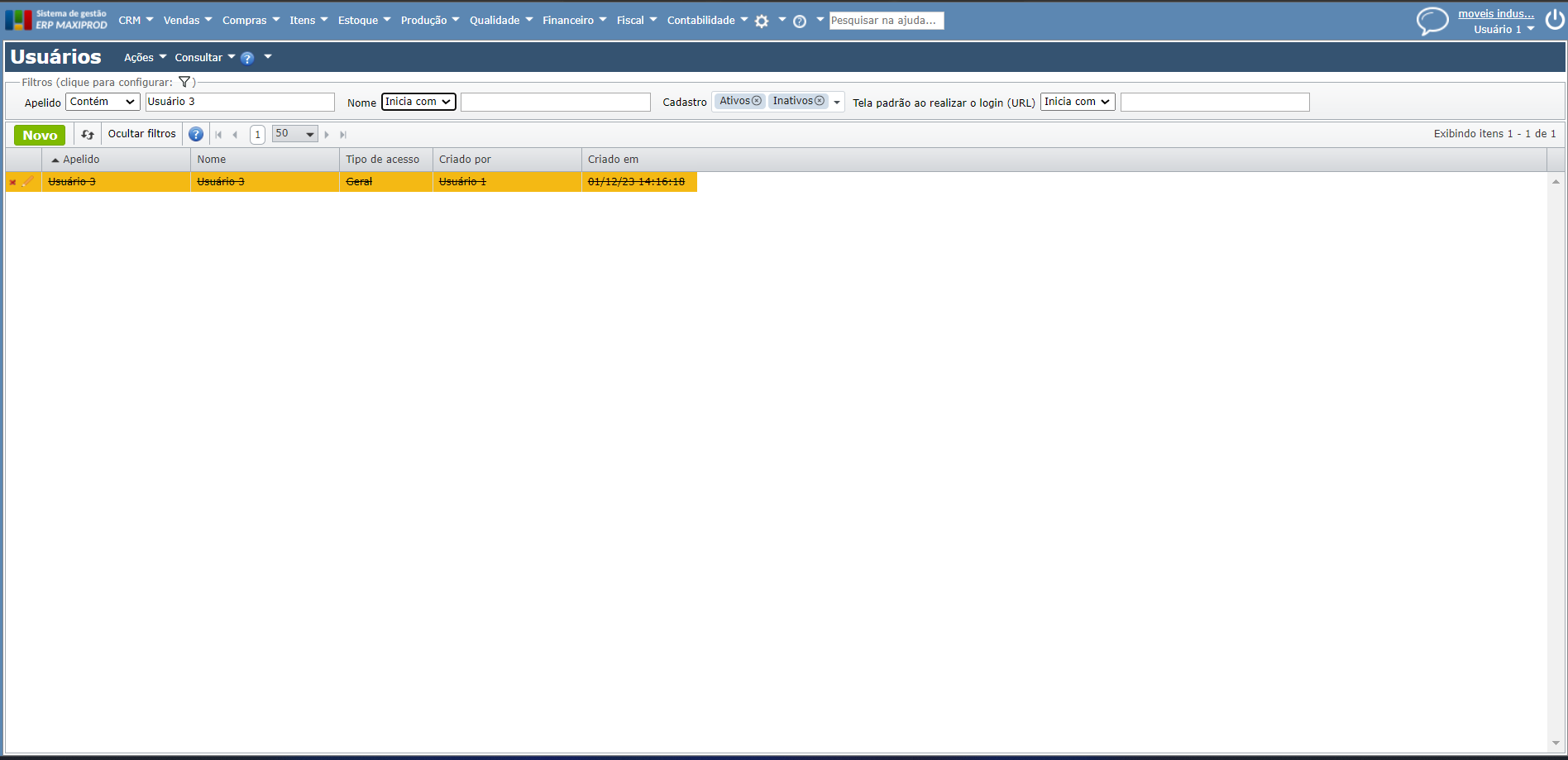Open the Produção menu
The image size is (1568, 760).
pyautogui.click(x=430, y=21)
